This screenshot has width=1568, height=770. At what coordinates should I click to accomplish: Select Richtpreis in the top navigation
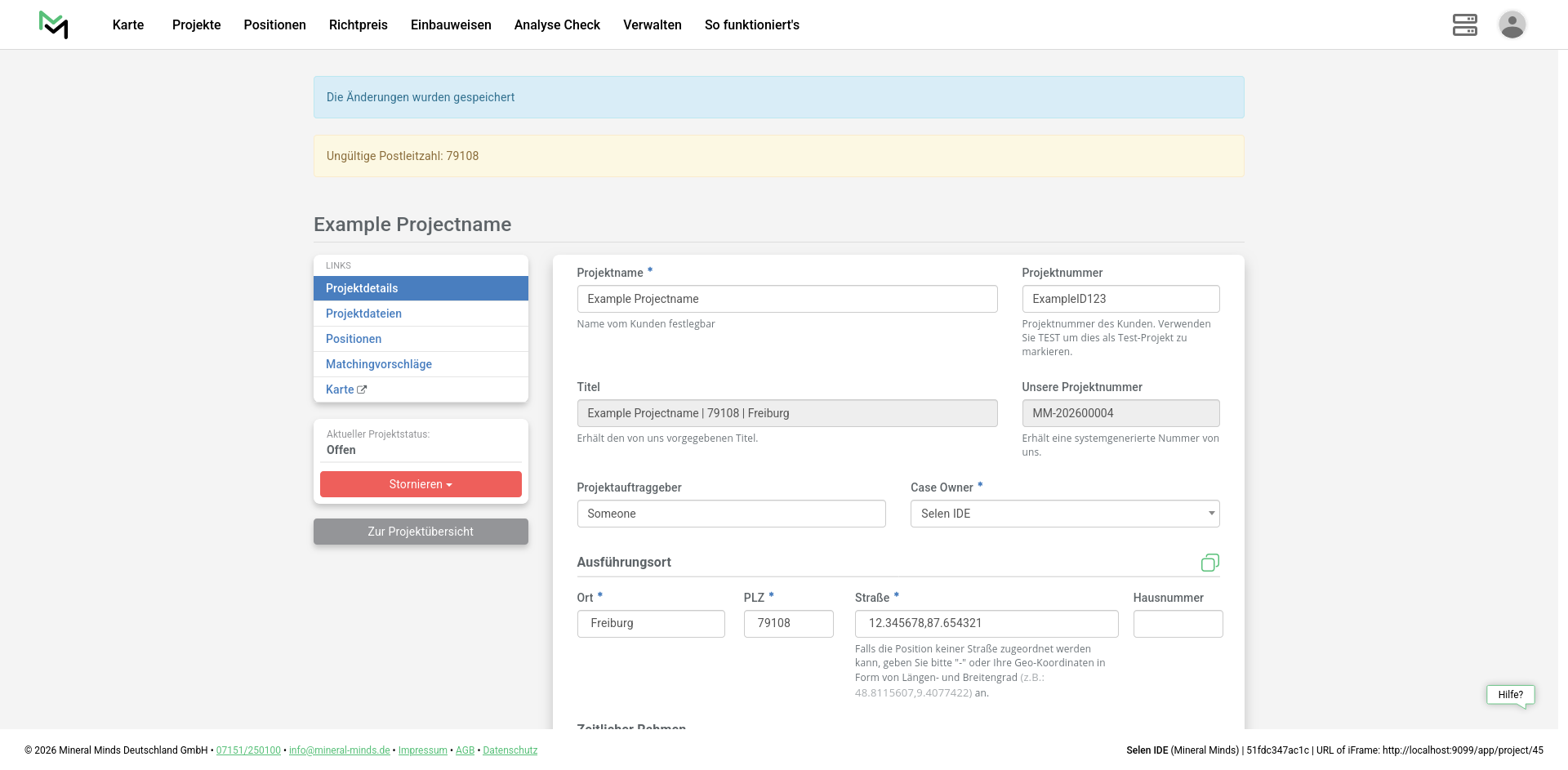point(358,24)
